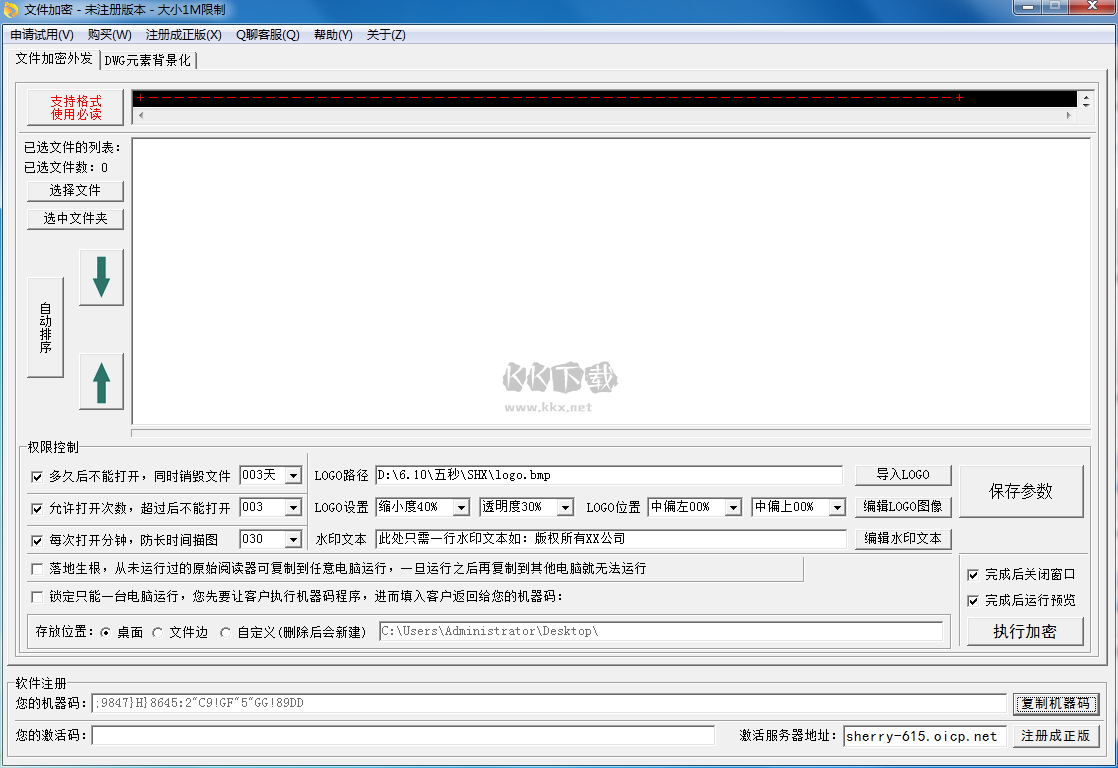This screenshot has width=1118, height=768.
Task: Click the green down arrow move button
Action: [101, 277]
